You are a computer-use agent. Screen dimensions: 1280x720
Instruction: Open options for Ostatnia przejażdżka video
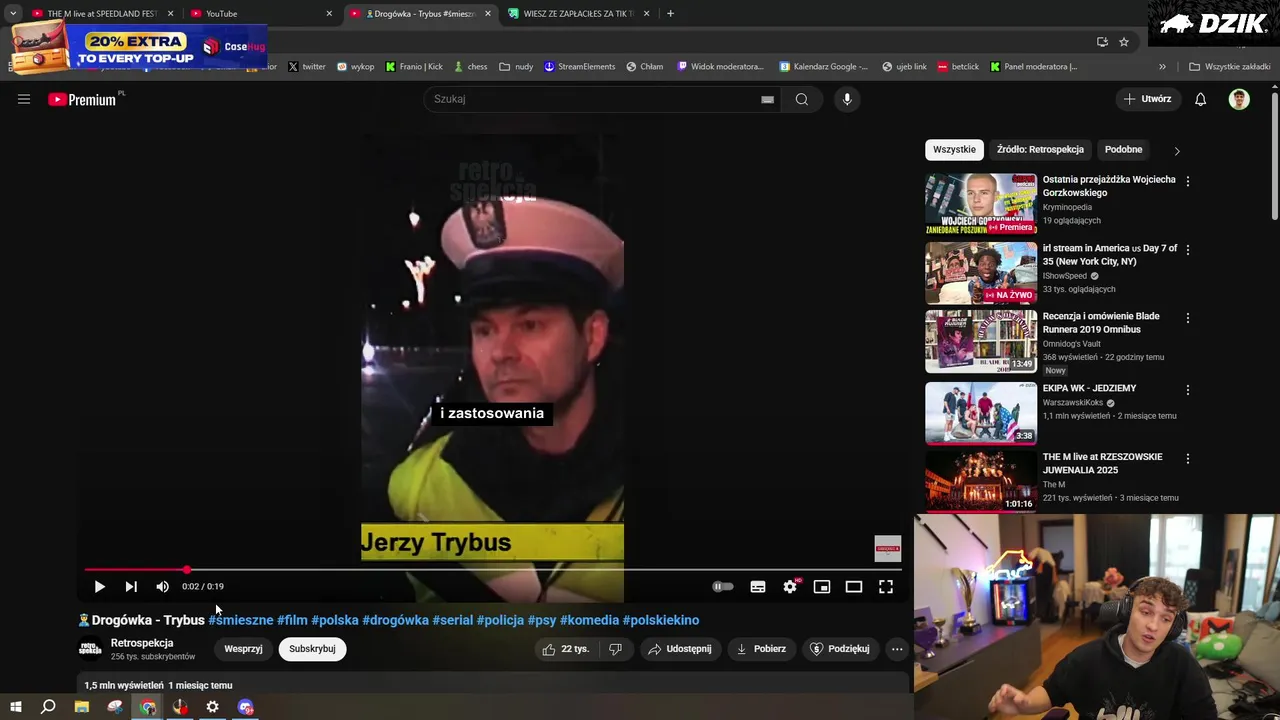tap(1188, 182)
